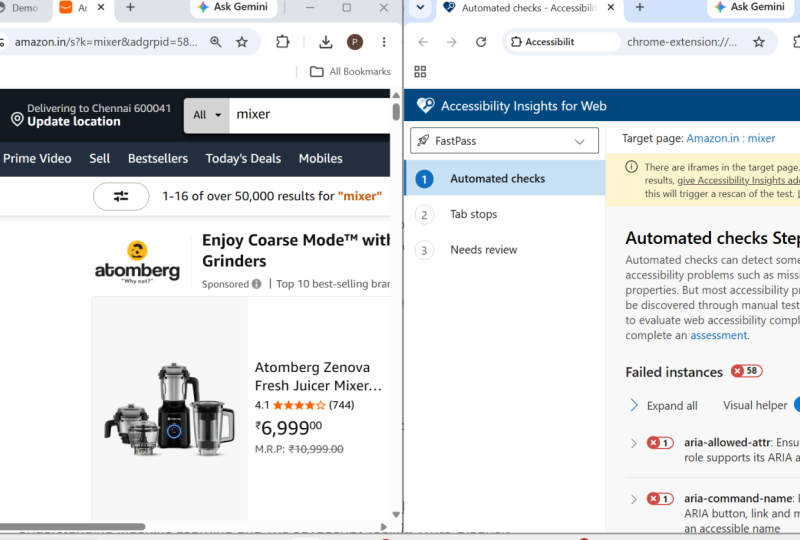Open the extensions puzzle icon in Amazon window
The width and height of the screenshot is (800, 540).
tap(283, 42)
